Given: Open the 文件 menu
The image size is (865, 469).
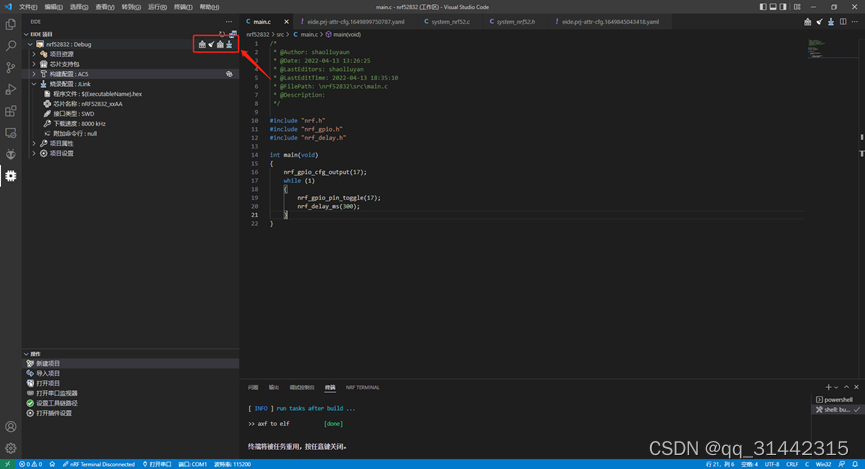Looking at the screenshot, I should tap(28, 7).
